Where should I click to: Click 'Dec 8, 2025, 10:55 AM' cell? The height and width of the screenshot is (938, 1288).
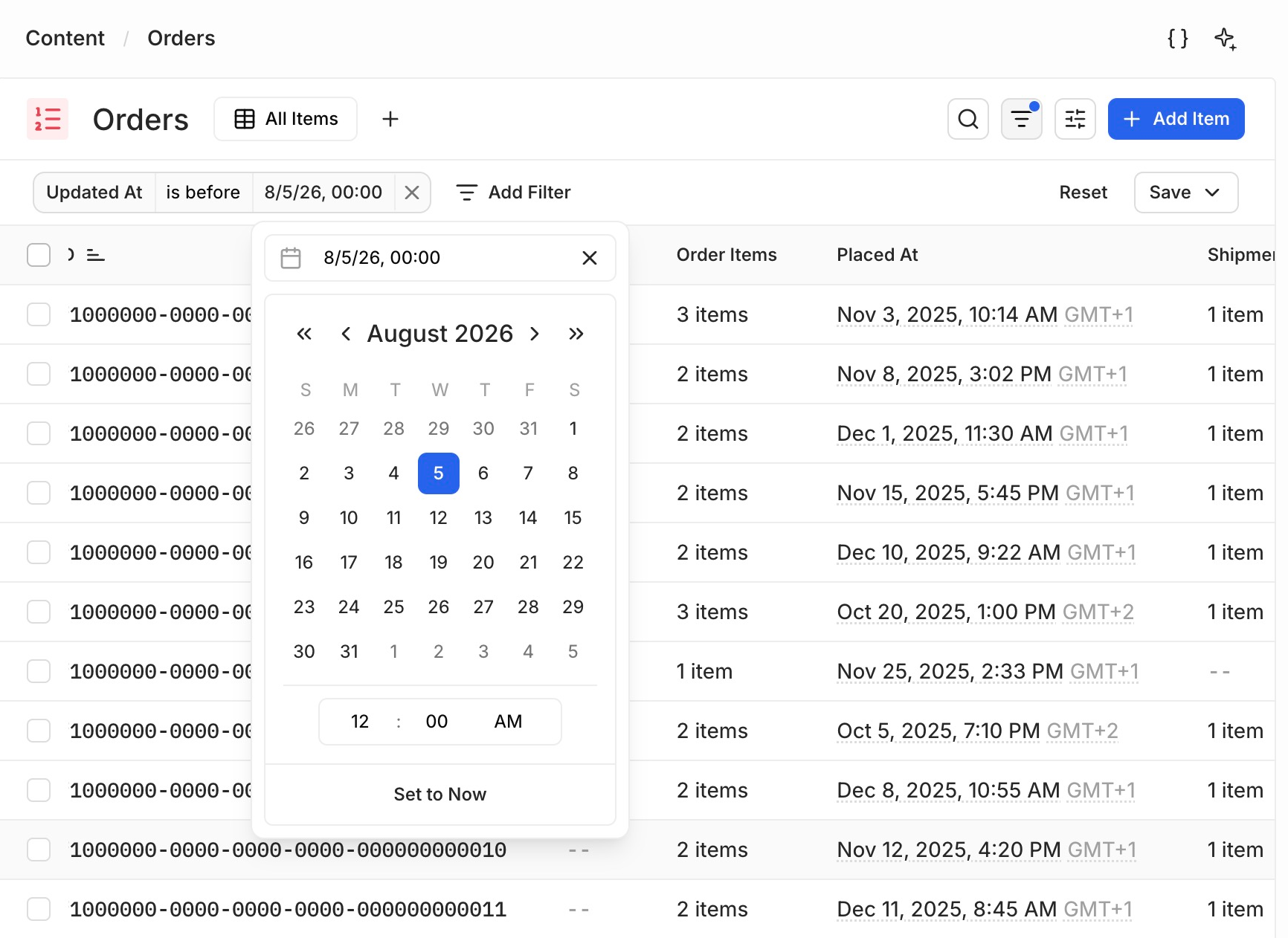tap(986, 790)
